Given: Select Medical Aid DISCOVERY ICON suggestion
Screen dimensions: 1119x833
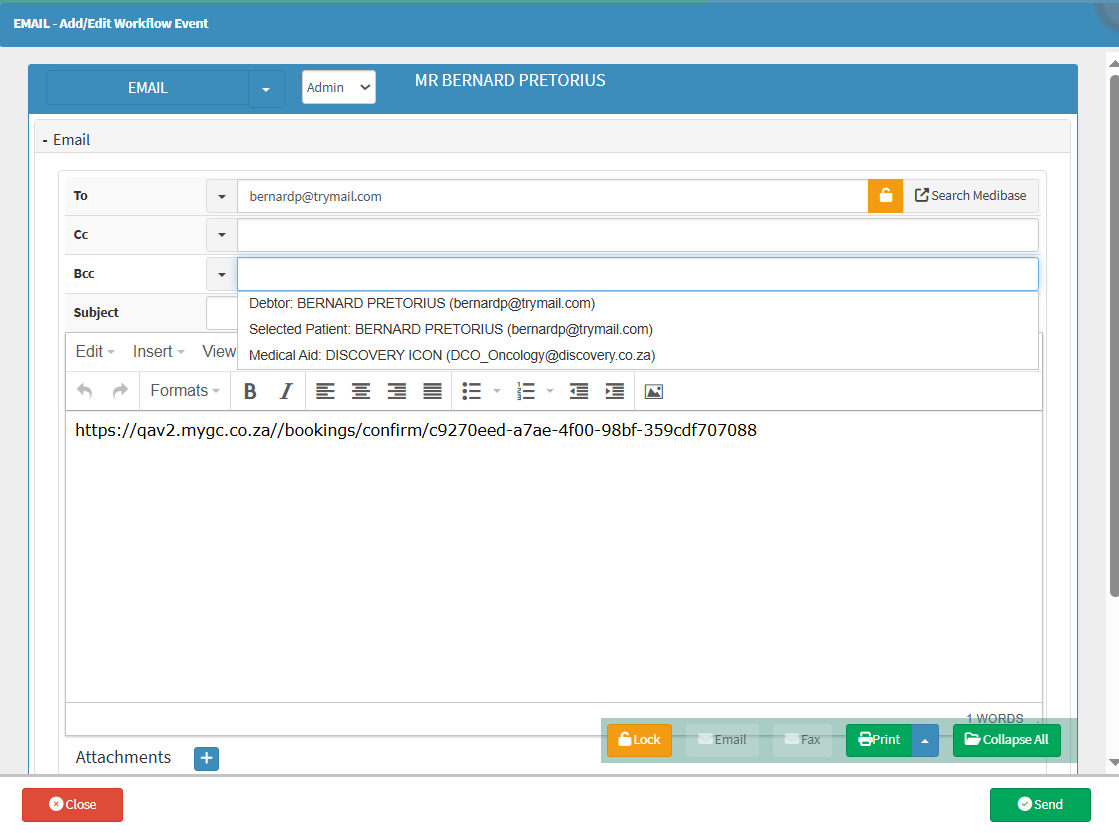Looking at the screenshot, I should coord(452,355).
